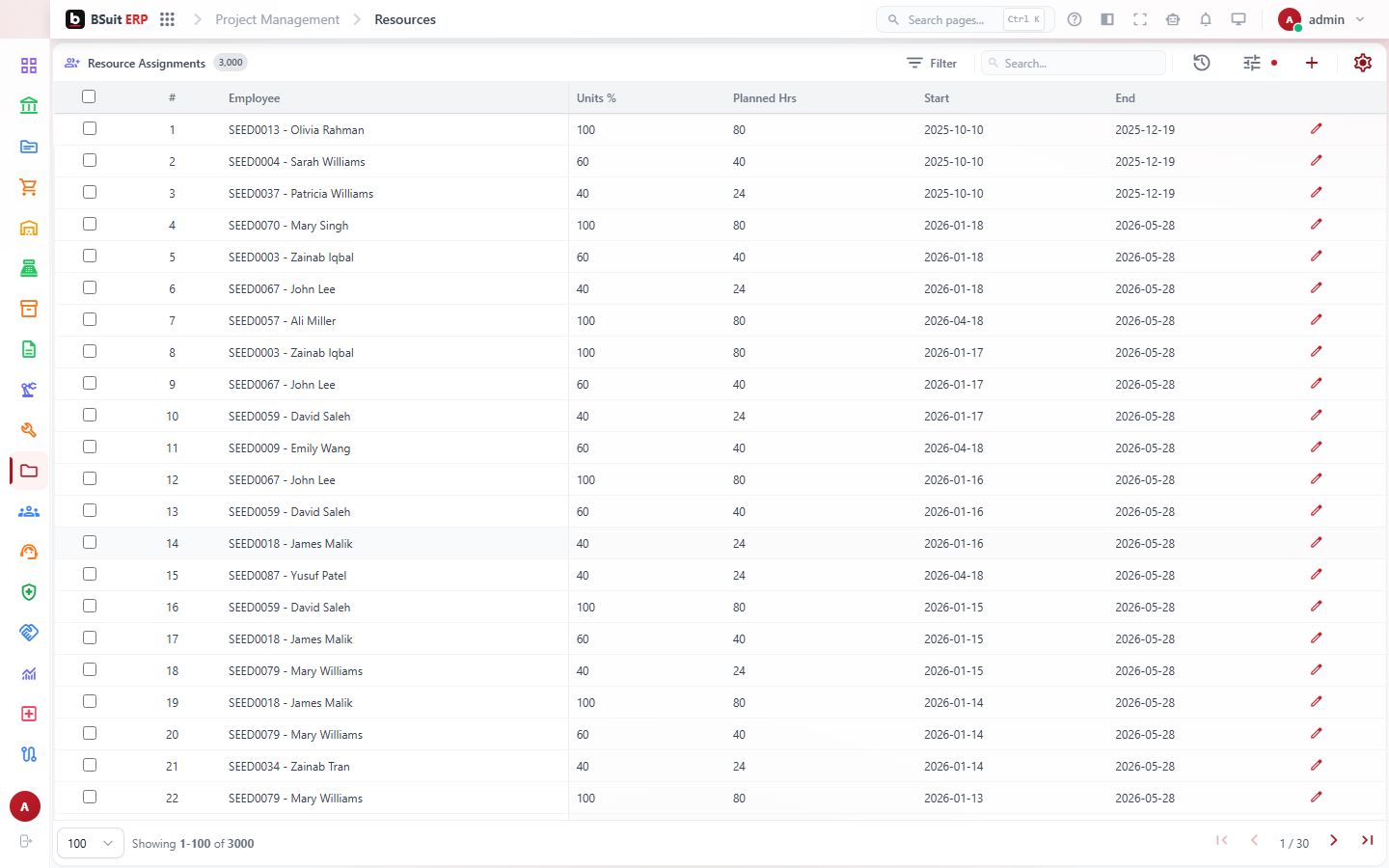Image resolution: width=1389 pixels, height=868 pixels.
Task: Click the cell SEED0034 - Zainab Tran
Action: [x=289, y=766]
